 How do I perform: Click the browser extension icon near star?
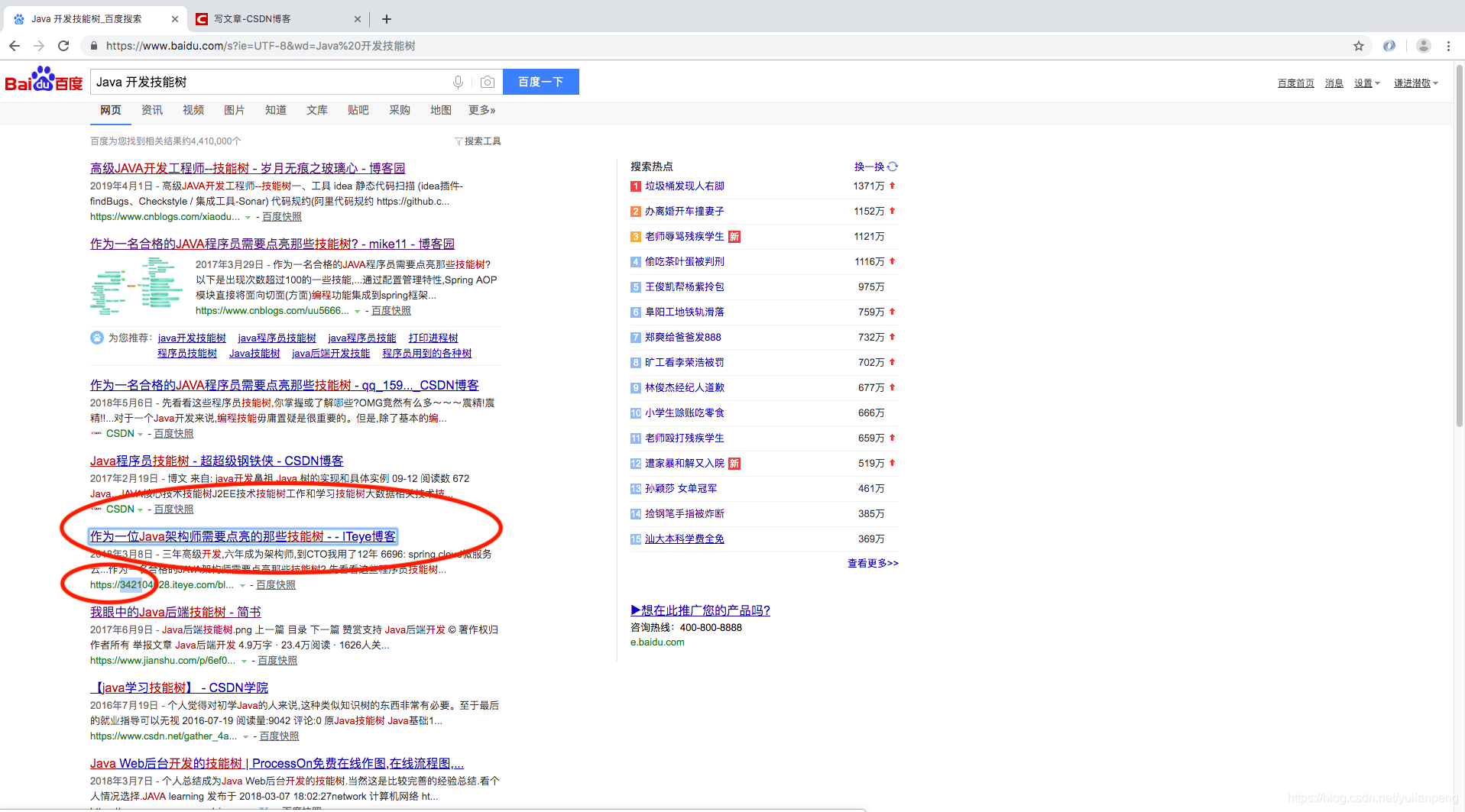pyautogui.click(x=1389, y=46)
